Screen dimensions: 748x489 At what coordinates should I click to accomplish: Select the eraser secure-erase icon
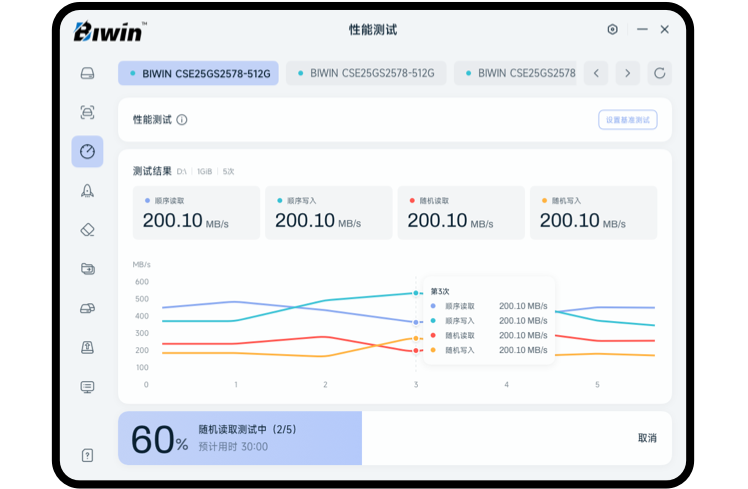coord(87,229)
